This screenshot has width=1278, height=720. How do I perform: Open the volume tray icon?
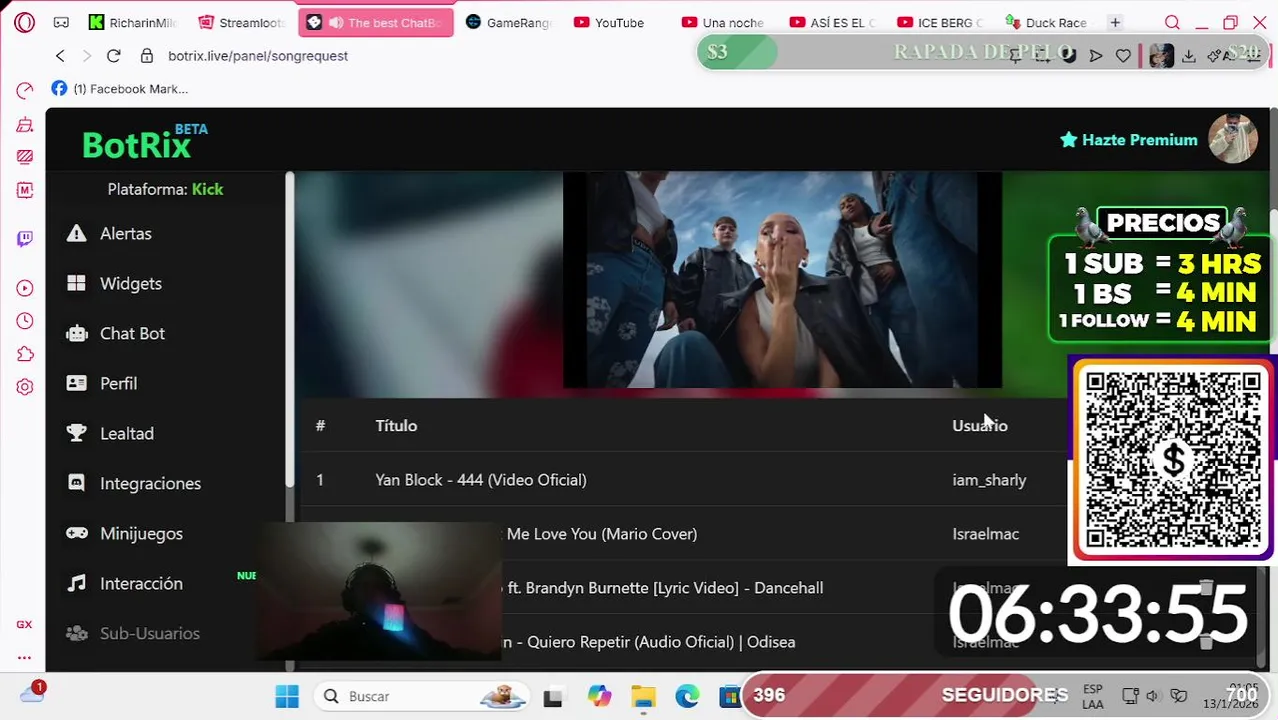1152,696
